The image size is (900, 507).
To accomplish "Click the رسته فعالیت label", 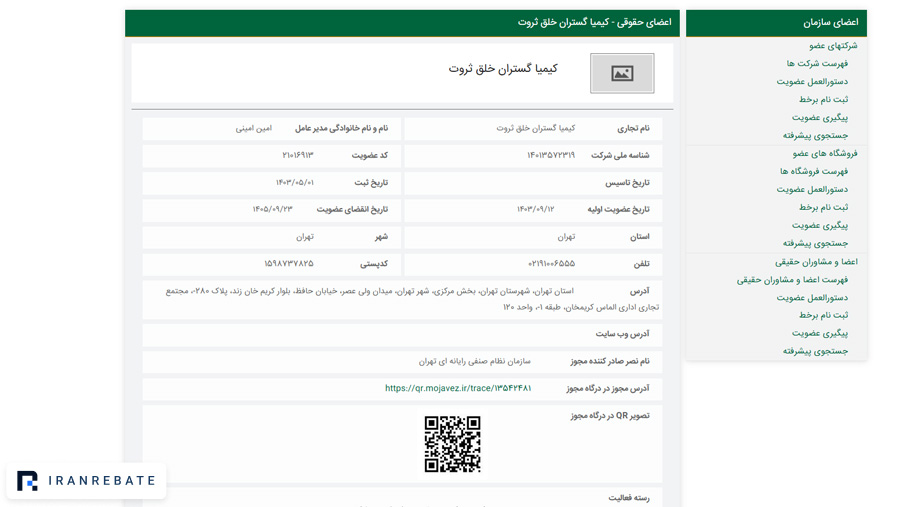I will [629, 498].
